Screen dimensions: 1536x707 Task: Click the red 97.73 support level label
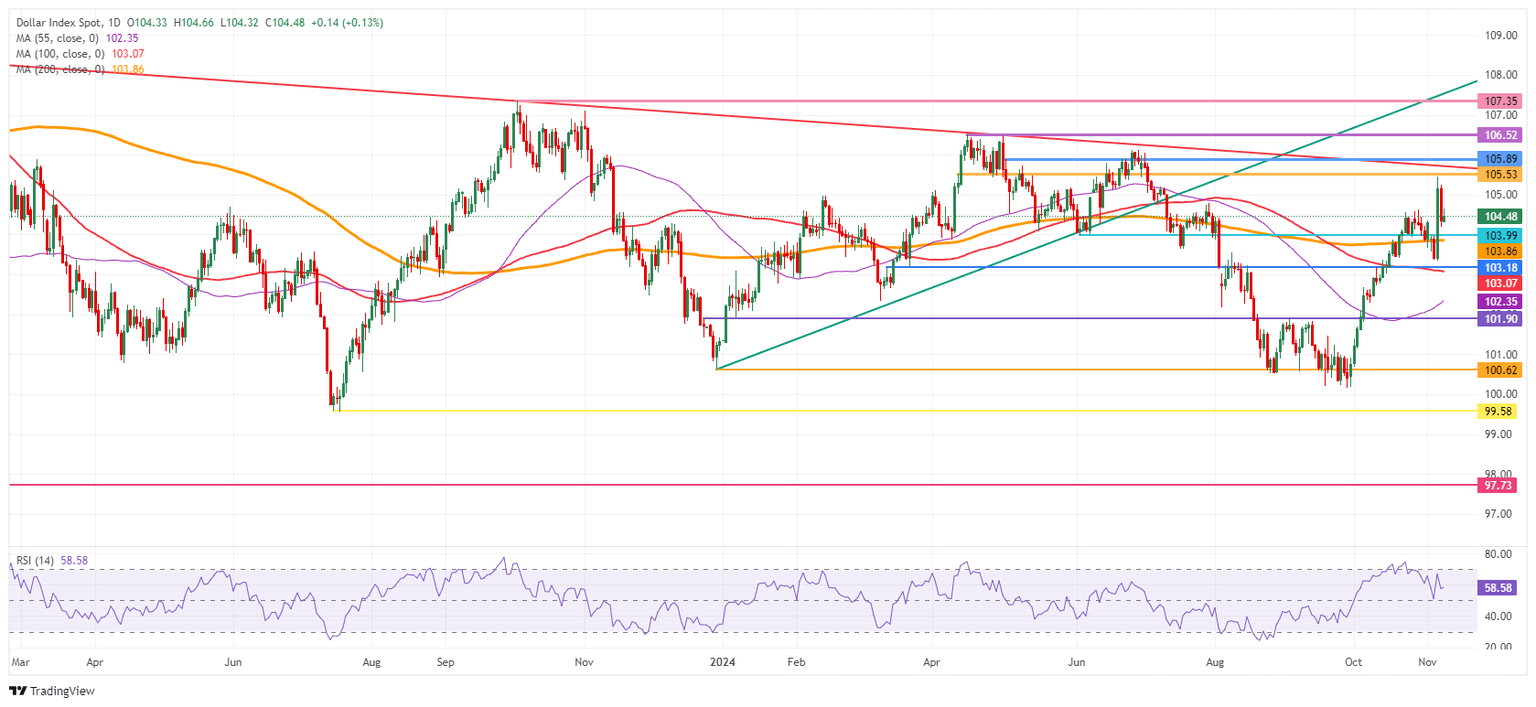1496,486
